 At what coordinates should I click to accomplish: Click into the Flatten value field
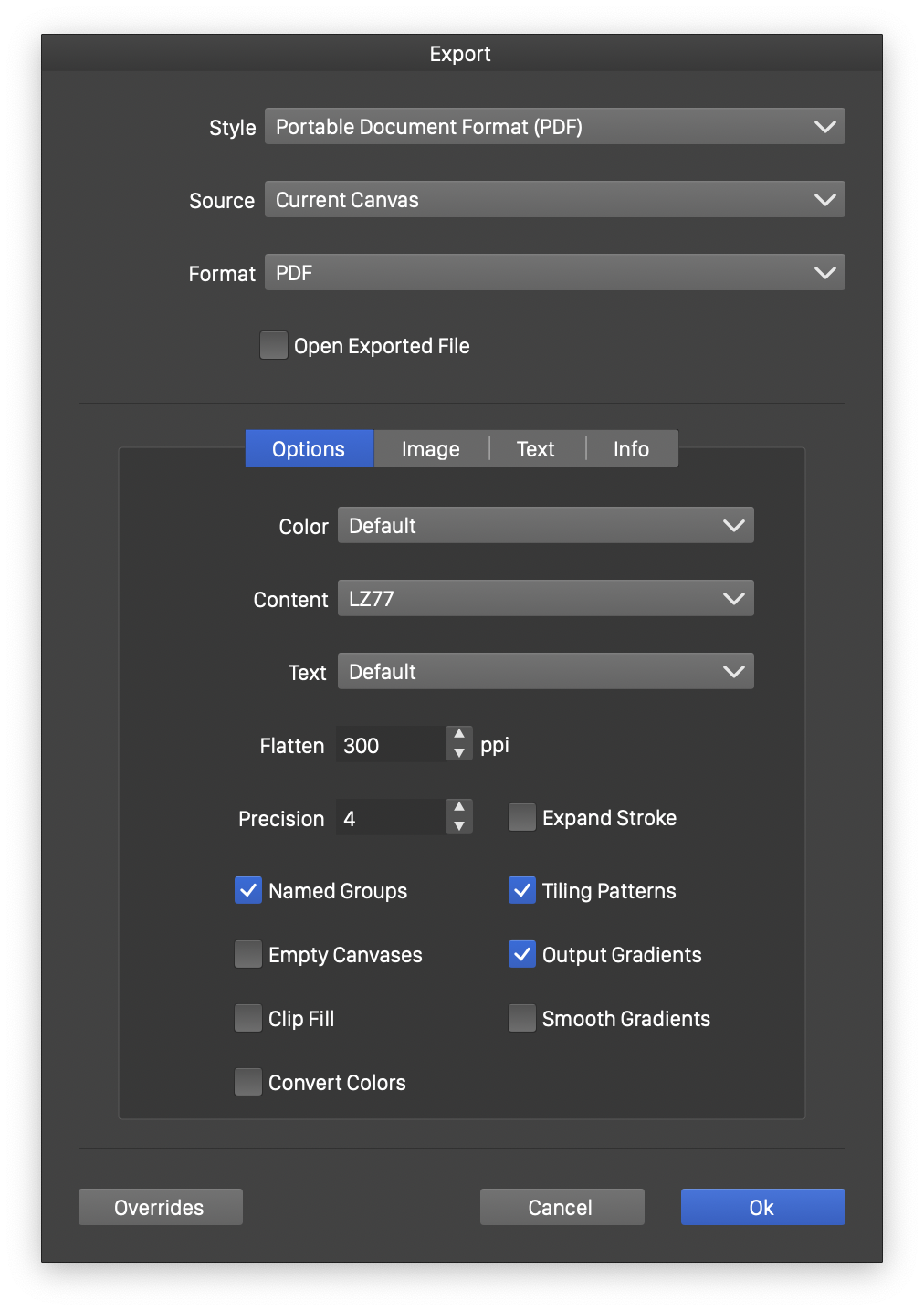(390, 745)
